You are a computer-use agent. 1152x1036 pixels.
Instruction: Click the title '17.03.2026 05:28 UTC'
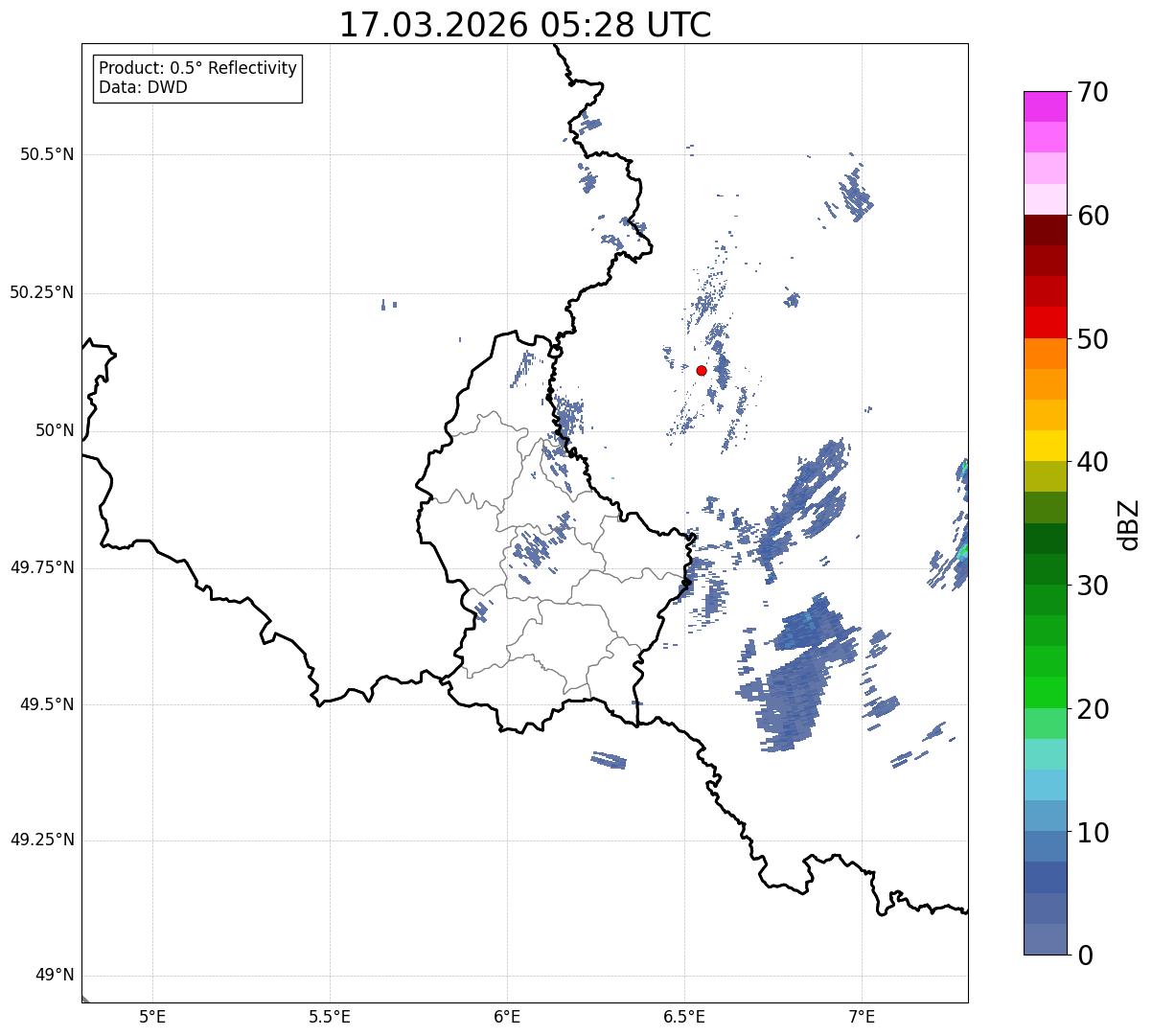tap(525, 25)
